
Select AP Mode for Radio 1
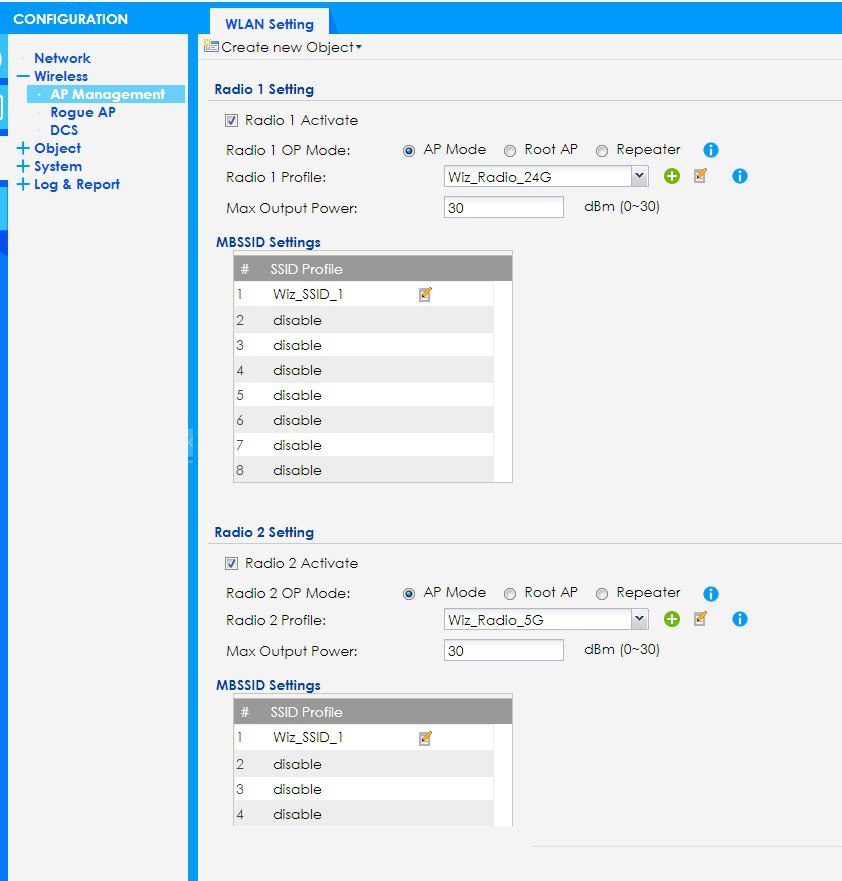tap(409, 151)
